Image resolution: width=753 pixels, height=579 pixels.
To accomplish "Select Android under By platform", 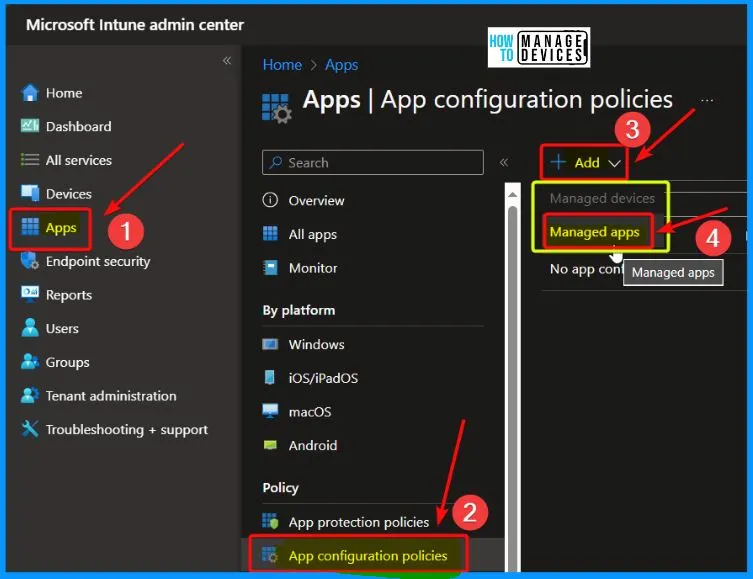I will click(313, 445).
